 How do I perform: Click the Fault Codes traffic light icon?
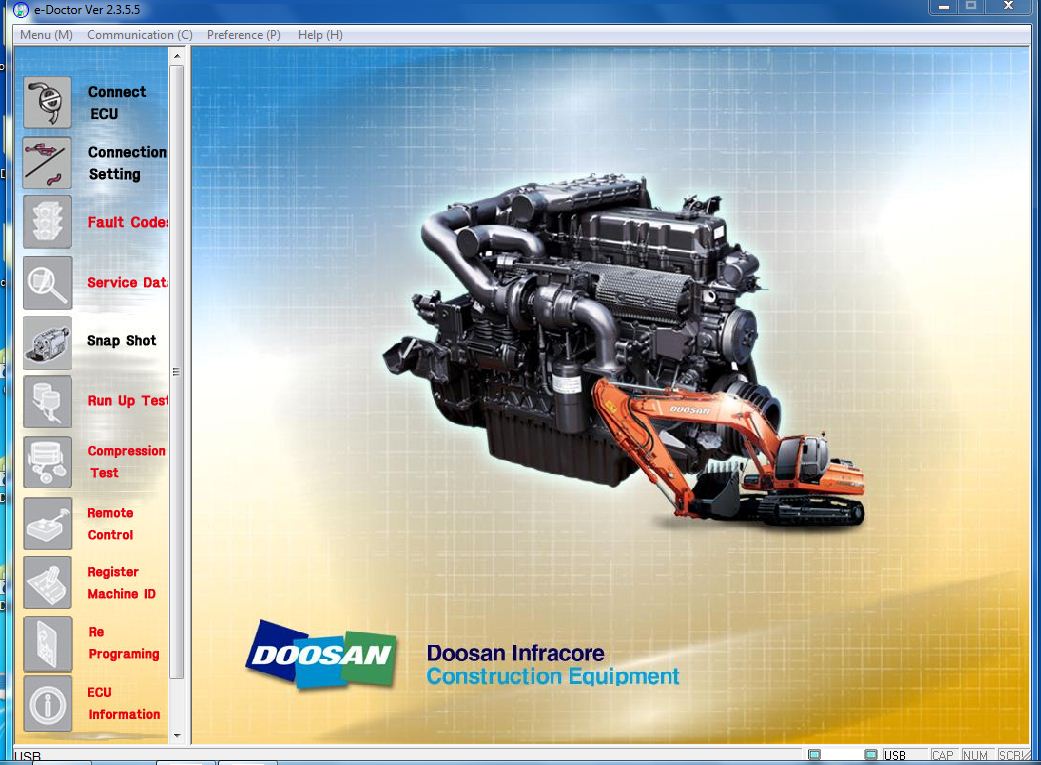(47, 222)
